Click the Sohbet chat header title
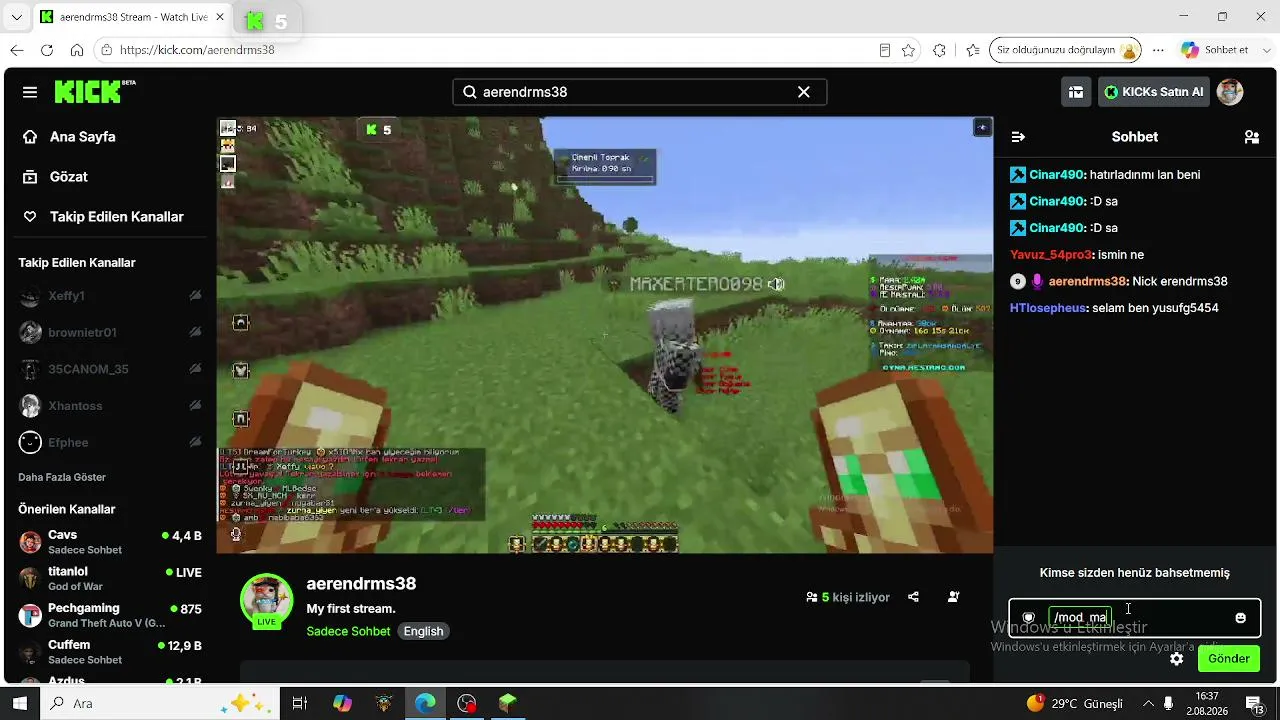This screenshot has height=720, width=1280. [1135, 137]
